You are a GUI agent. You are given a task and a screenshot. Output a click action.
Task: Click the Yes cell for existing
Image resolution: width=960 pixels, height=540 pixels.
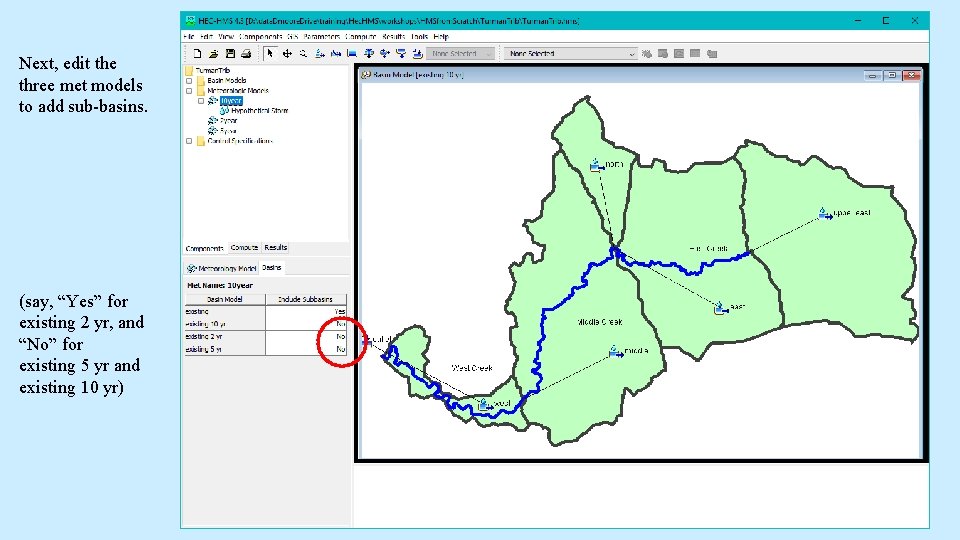(x=306, y=312)
